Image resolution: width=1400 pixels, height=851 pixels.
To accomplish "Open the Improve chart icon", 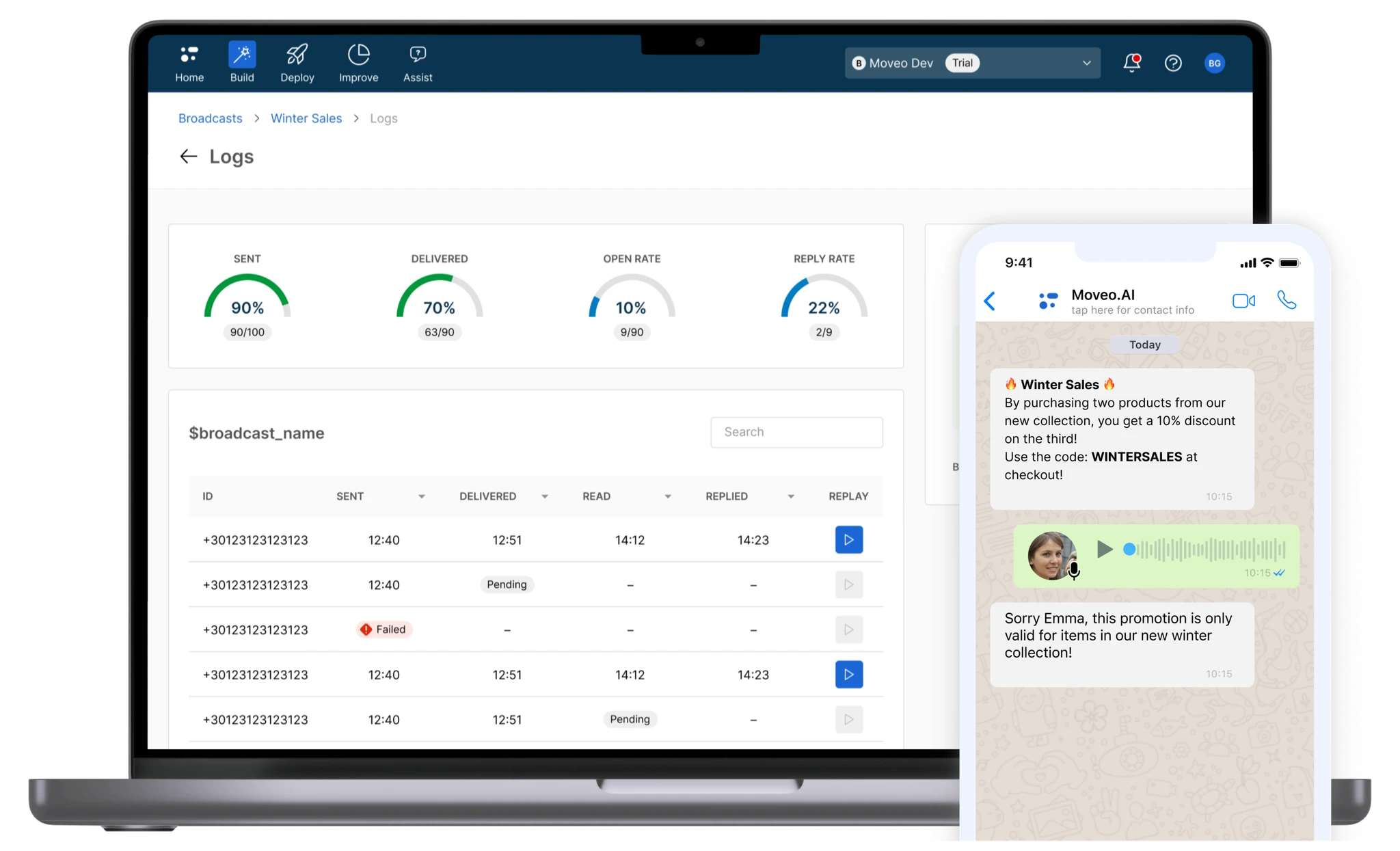I will pos(358,55).
